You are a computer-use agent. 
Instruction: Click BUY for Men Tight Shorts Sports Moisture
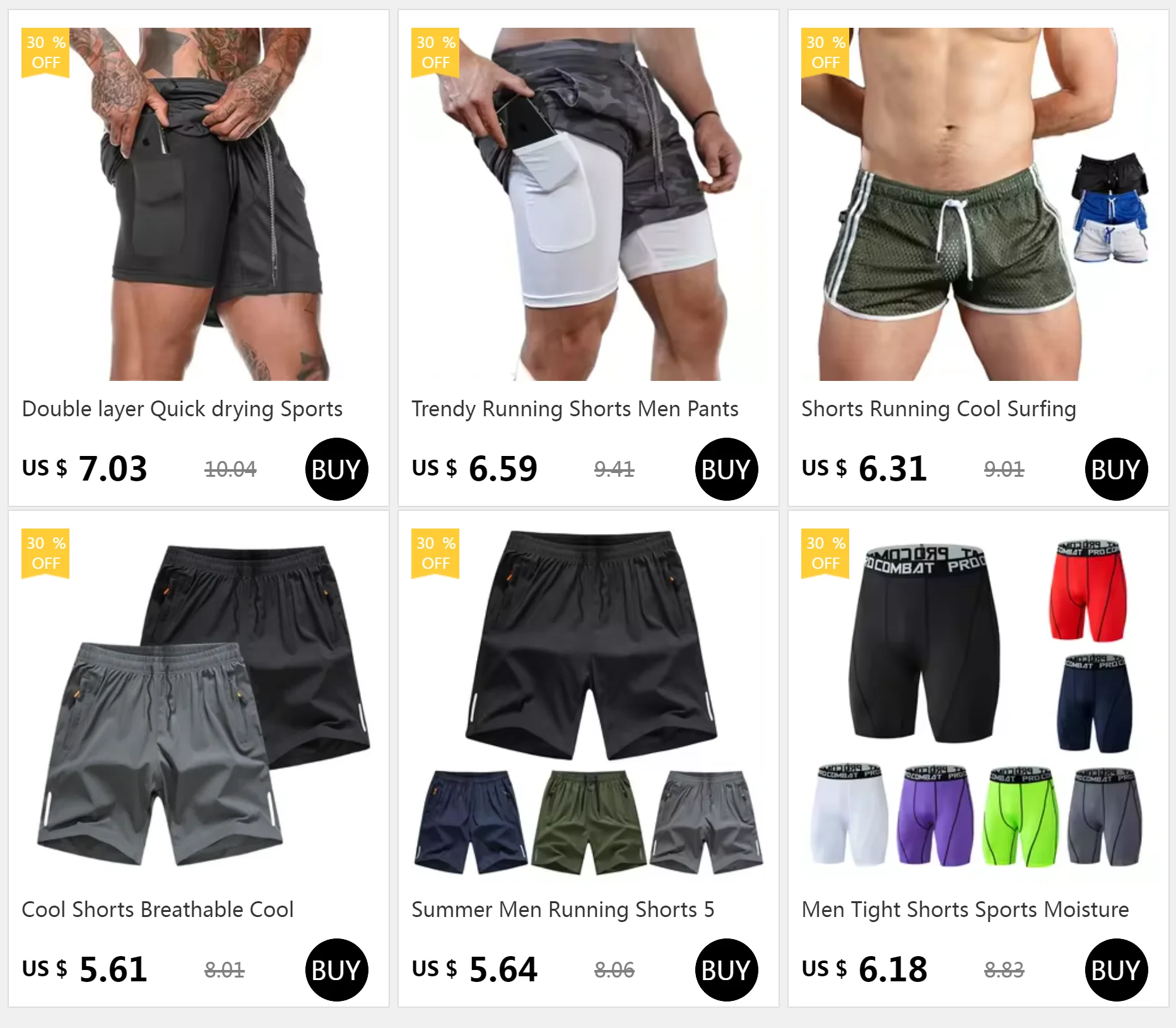[1116, 970]
